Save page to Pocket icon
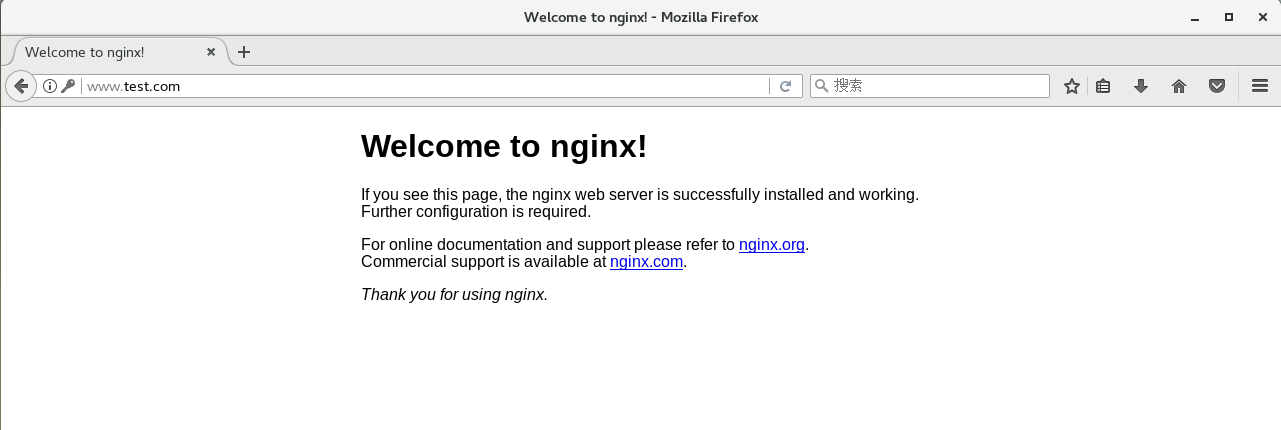1281x430 pixels. 1217,86
